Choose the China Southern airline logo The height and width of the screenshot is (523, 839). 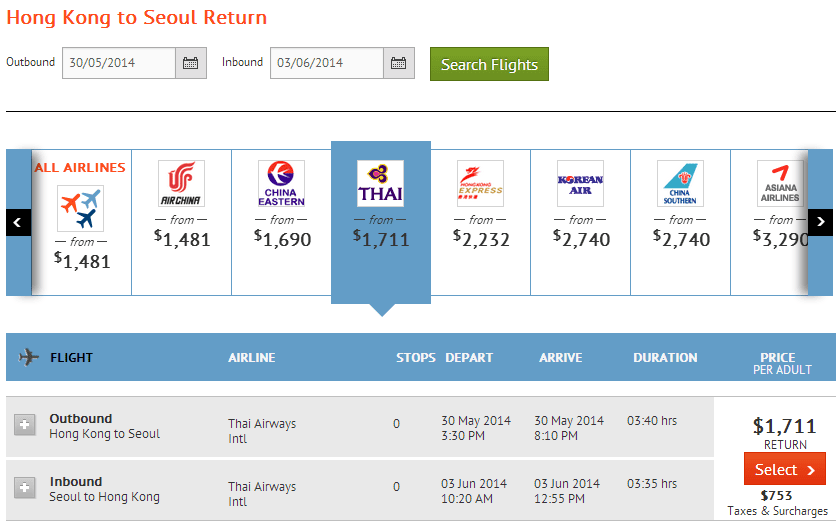[x=680, y=184]
